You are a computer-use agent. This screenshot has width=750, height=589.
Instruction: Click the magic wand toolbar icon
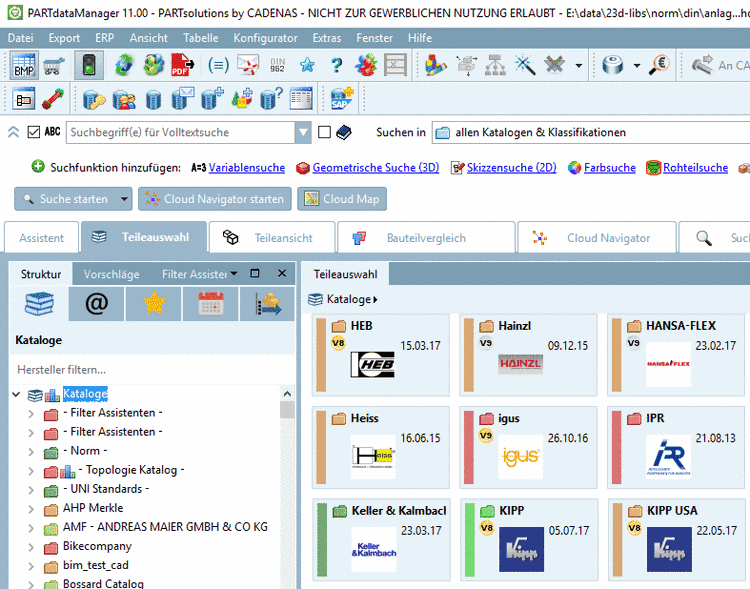[x=525, y=65]
